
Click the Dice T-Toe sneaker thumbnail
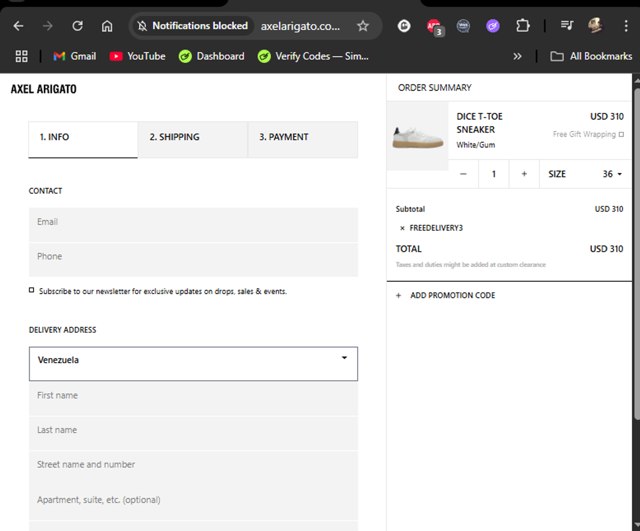pos(418,136)
